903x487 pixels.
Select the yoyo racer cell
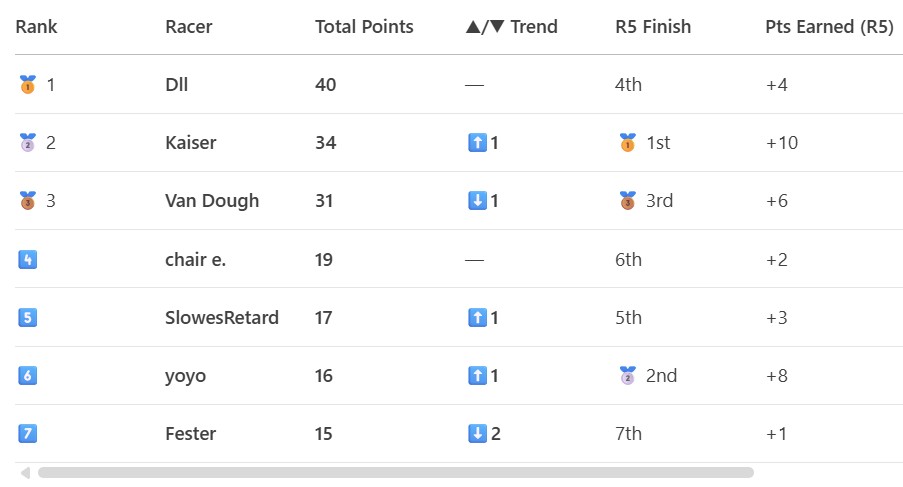185,376
